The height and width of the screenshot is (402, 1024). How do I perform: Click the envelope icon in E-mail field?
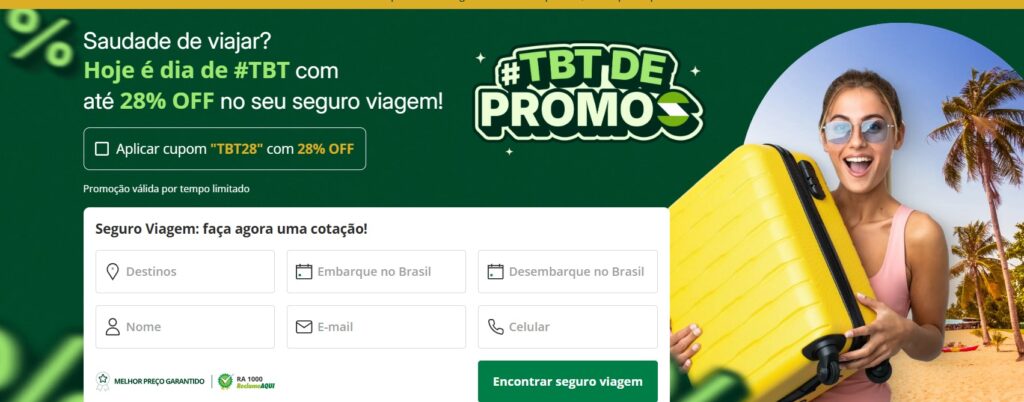coord(304,327)
